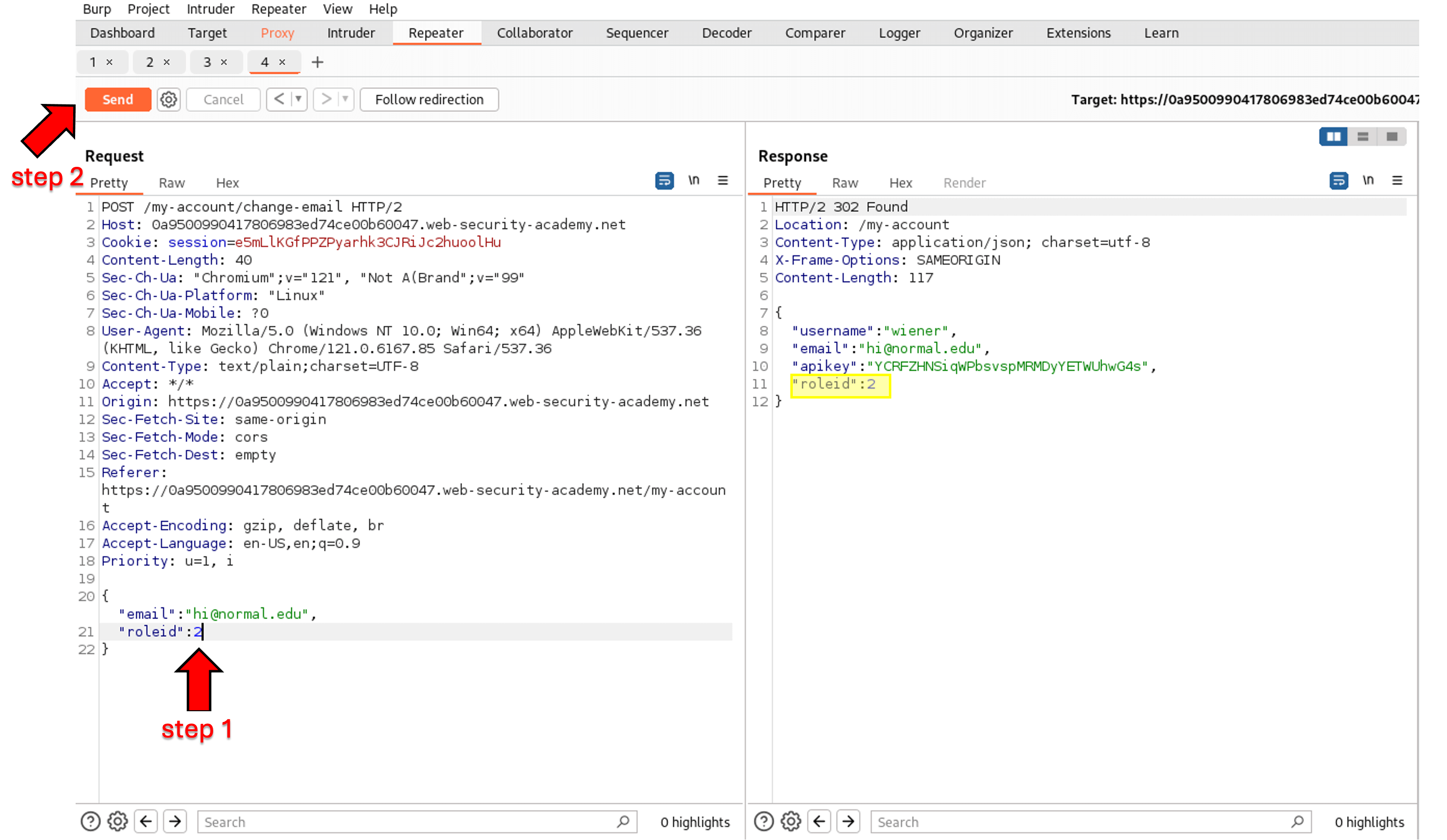Open forward history dropdown arrow
The height and width of the screenshot is (840, 1447).
(x=345, y=100)
